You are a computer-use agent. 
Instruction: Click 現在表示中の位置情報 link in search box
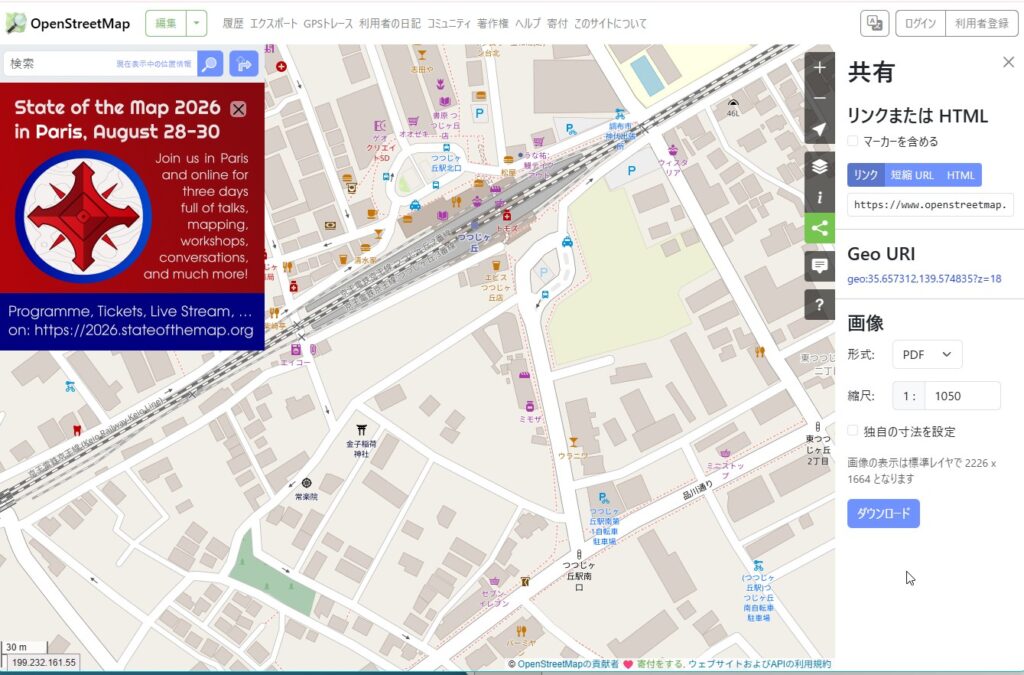[x=153, y=64]
